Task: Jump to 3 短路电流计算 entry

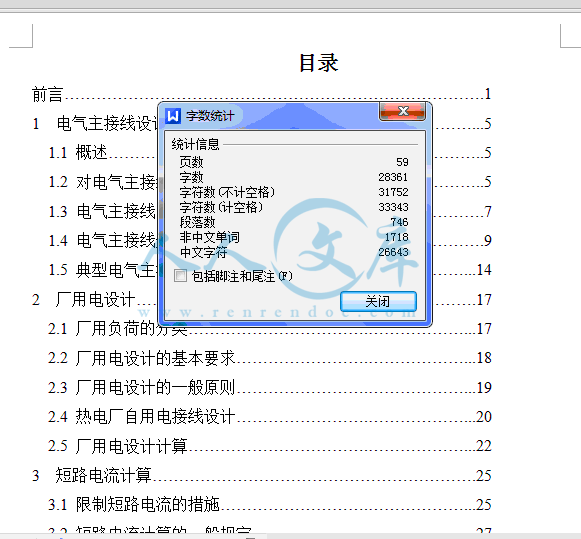Action: coord(262,475)
